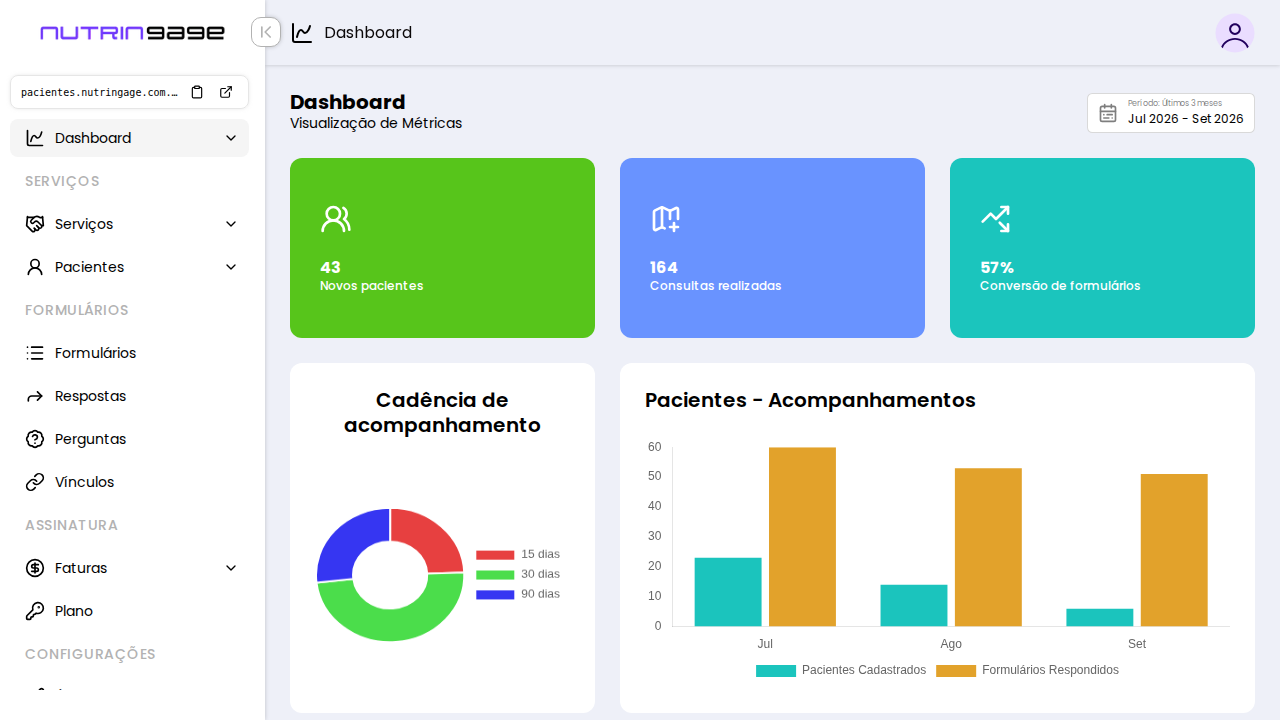Click the Jul orange Formulários Respondidos bar
Image resolution: width=1280 pixels, height=720 pixels.
pos(802,537)
